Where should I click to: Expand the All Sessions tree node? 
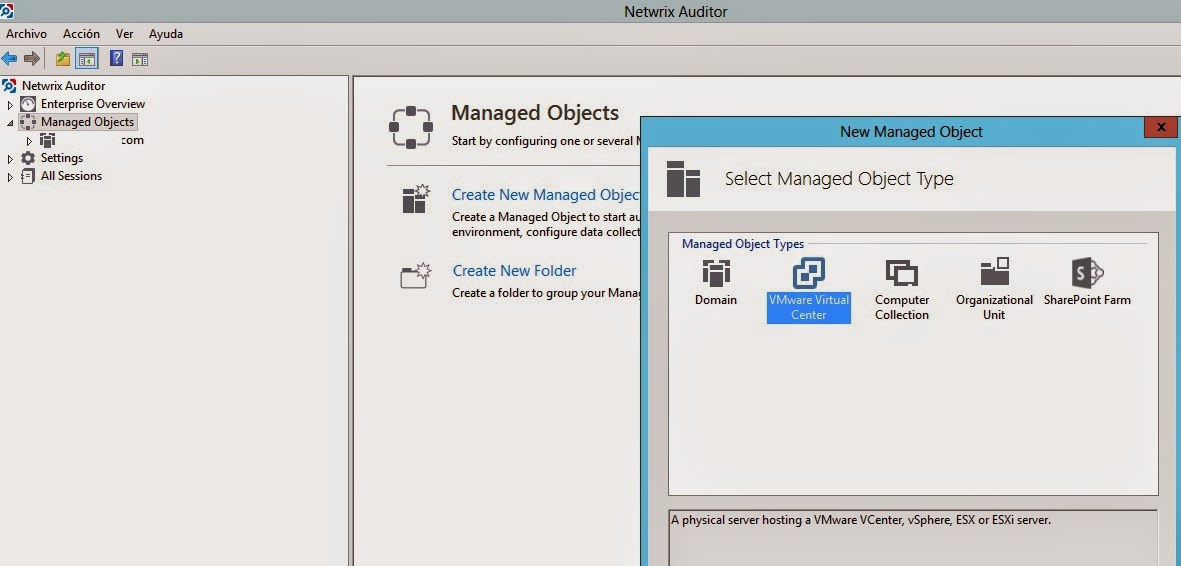pyautogui.click(x=11, y=177)
